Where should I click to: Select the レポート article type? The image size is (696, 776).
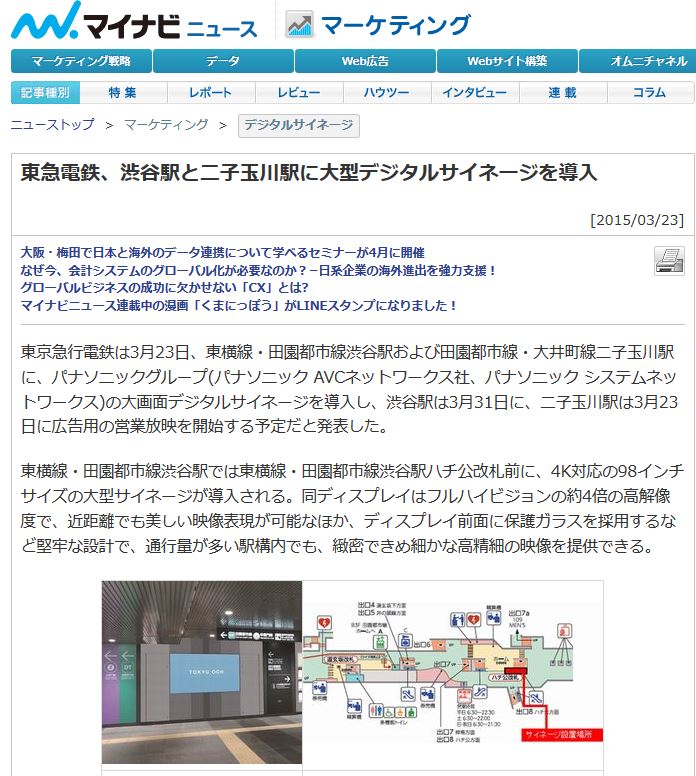[211, 93]
